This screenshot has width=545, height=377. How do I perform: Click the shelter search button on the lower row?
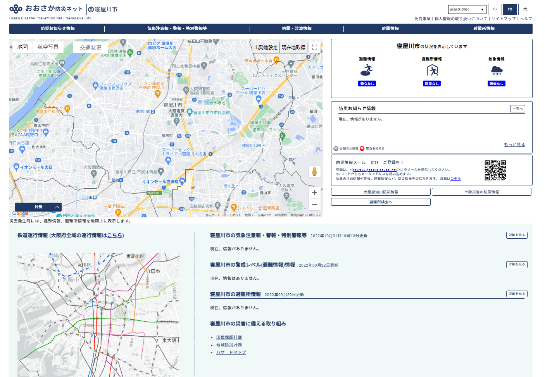tap(381, 202)
